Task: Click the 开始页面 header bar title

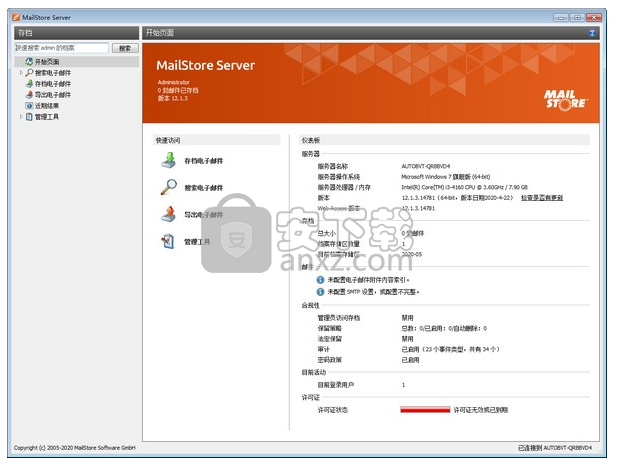Action: pos(160,33)
